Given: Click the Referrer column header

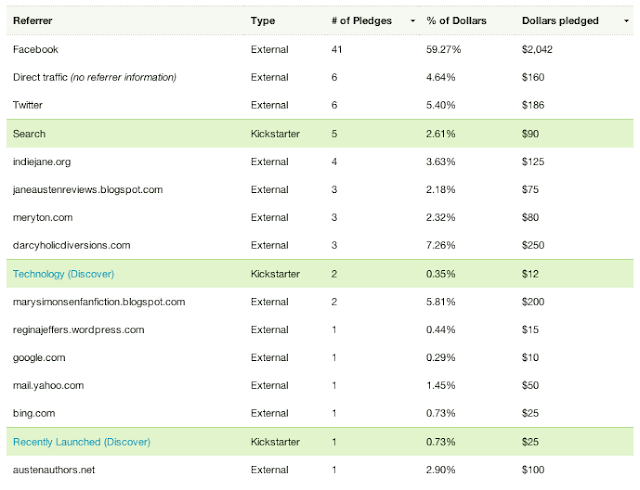Looking at the screenshot, I should pos(33,20).
